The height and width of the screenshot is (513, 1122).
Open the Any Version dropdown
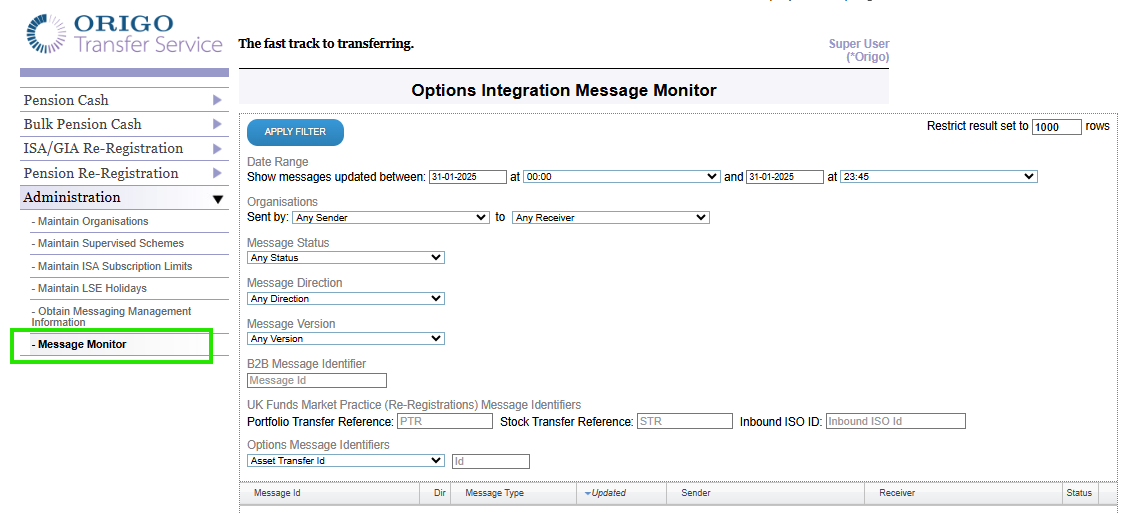(x=346, y=338)
